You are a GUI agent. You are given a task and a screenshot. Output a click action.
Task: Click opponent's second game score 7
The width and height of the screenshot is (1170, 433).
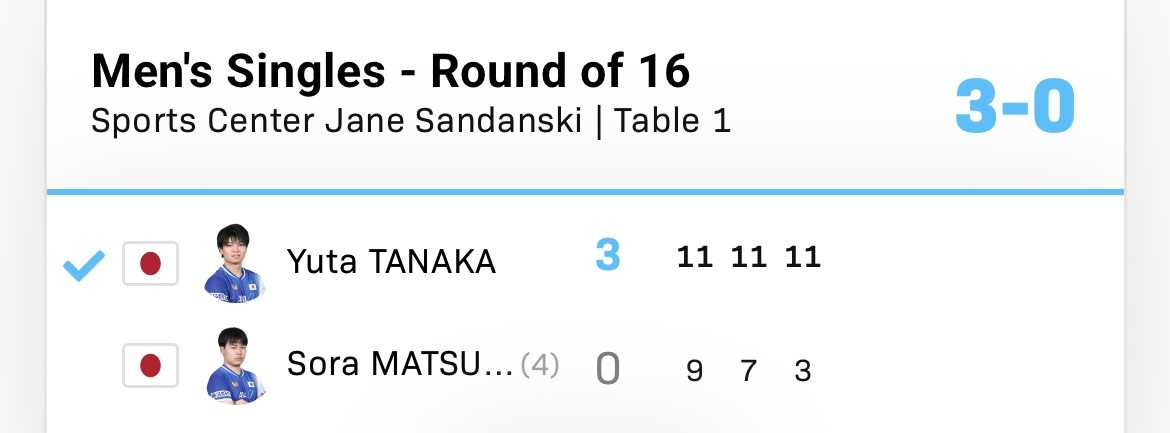pos(748,371)
